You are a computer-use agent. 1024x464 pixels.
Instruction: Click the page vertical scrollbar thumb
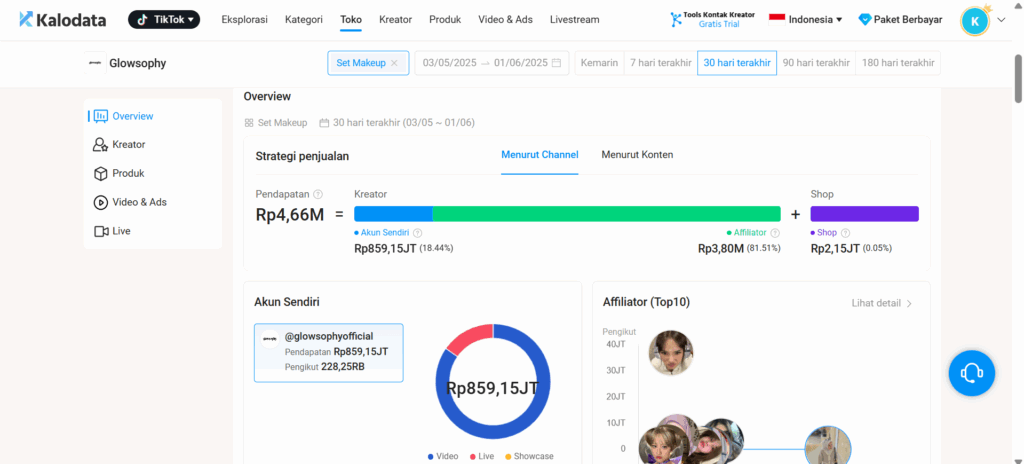point(1018,78)
